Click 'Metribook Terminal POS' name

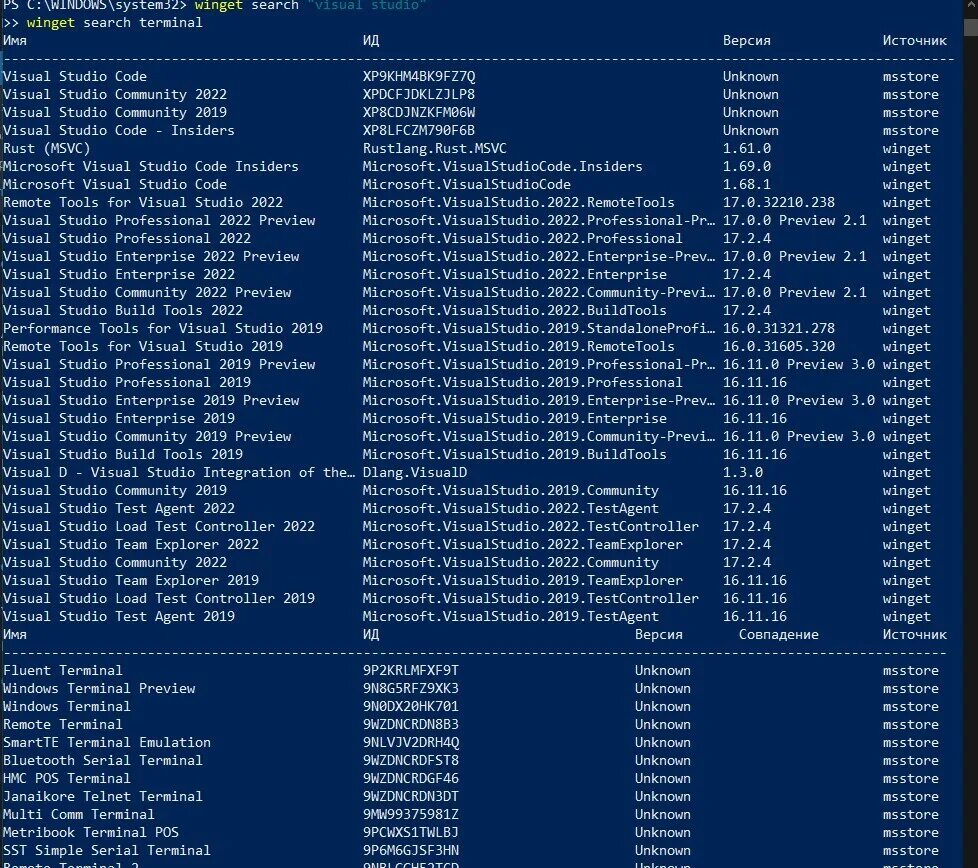tap(91, 833)
